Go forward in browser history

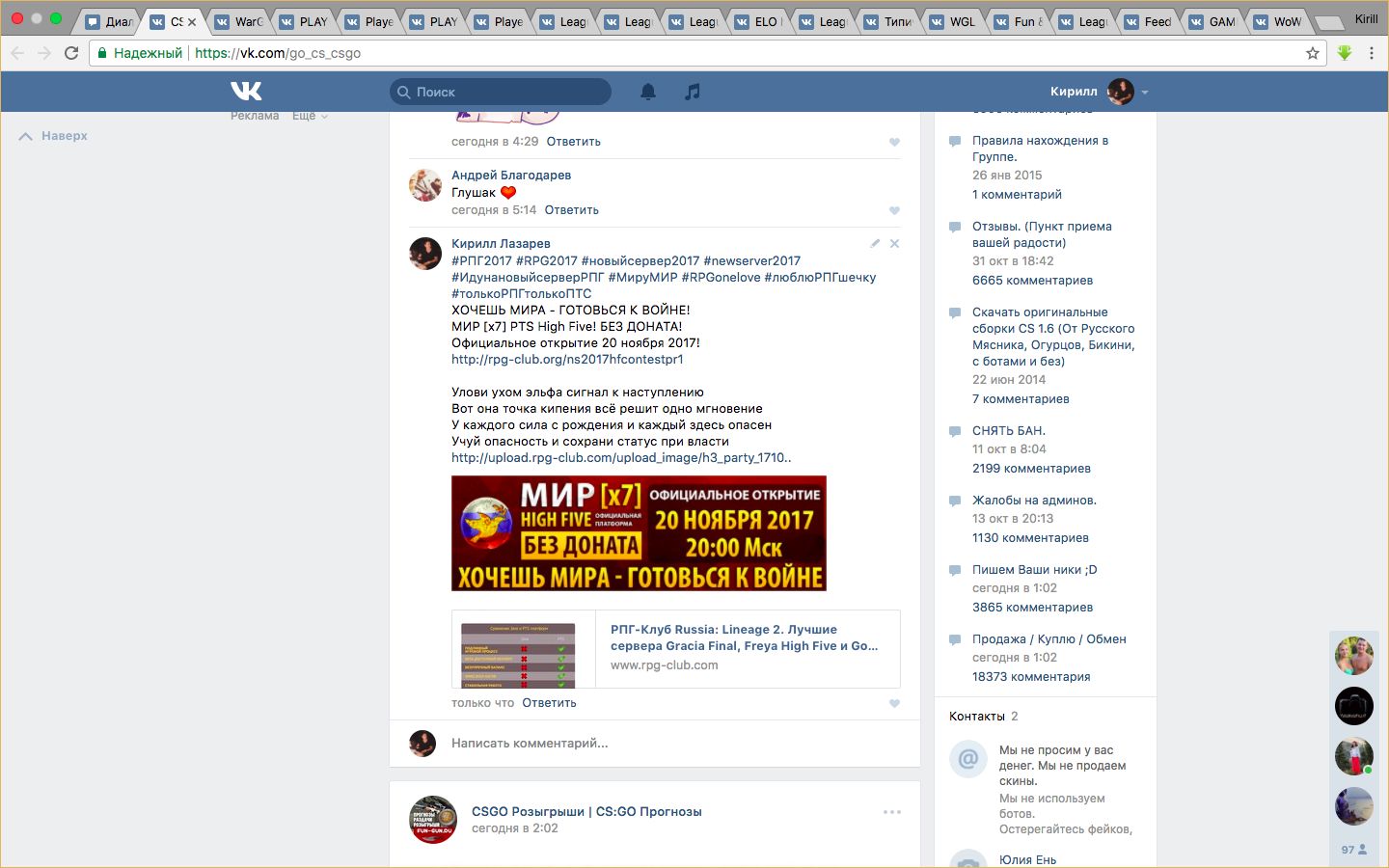click(x=44, y=53)
